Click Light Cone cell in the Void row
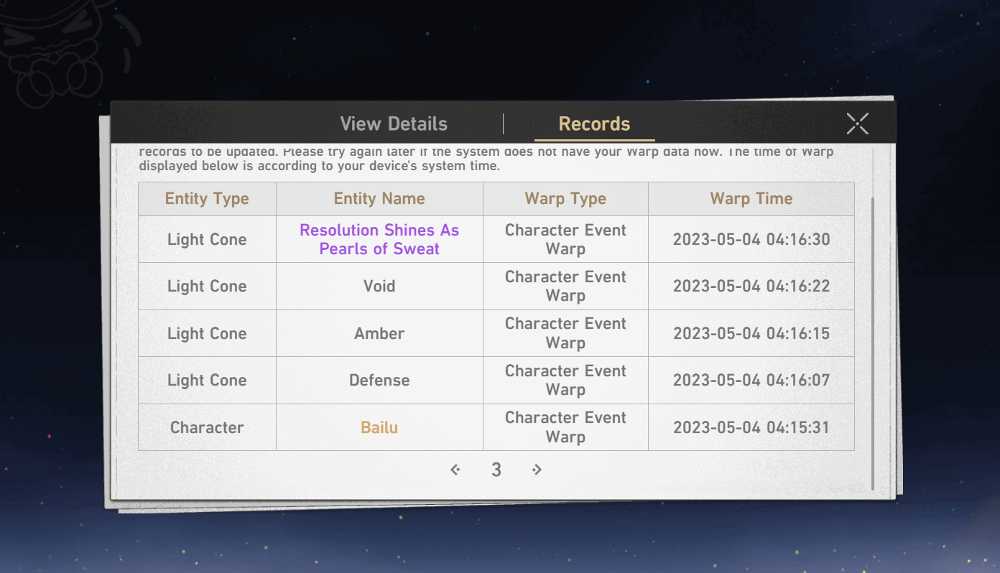This screenshot has width=1000, height=573. [207, 286]
